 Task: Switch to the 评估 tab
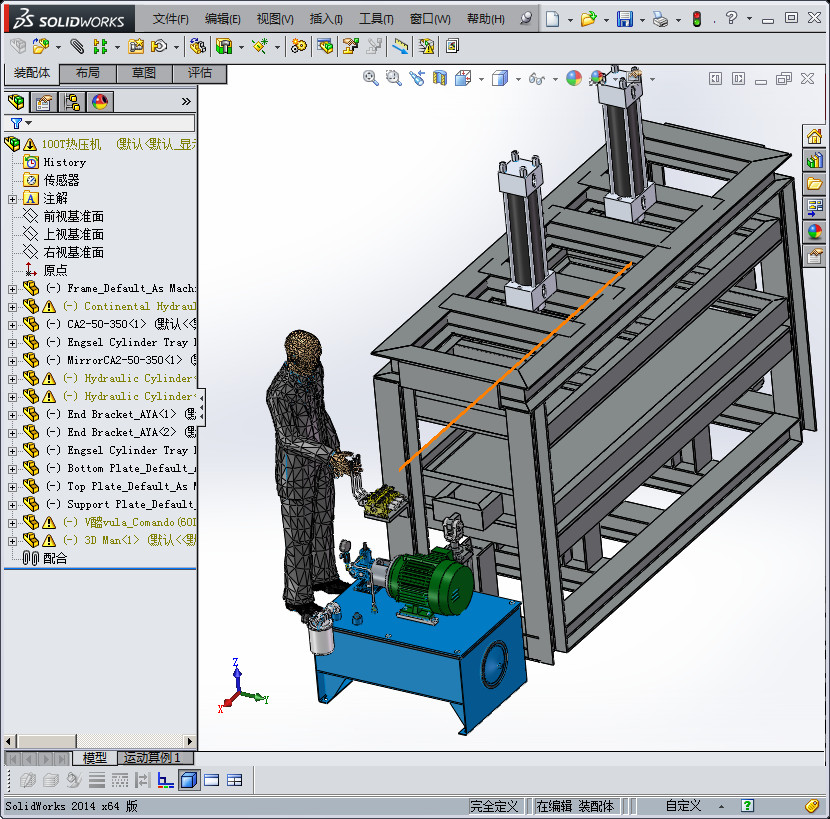tap(200, 73)
